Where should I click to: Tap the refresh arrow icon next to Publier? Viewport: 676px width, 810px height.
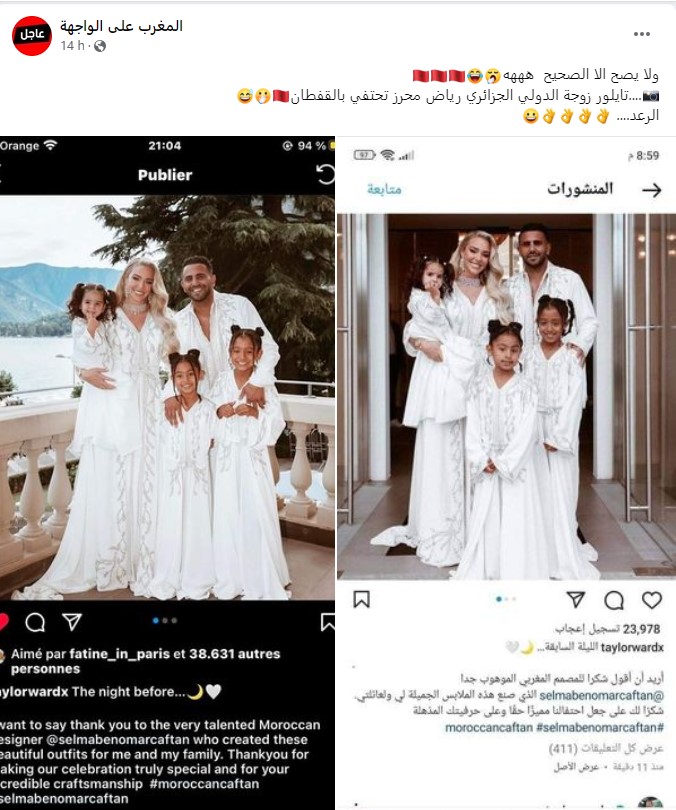(x=325, y=174)
